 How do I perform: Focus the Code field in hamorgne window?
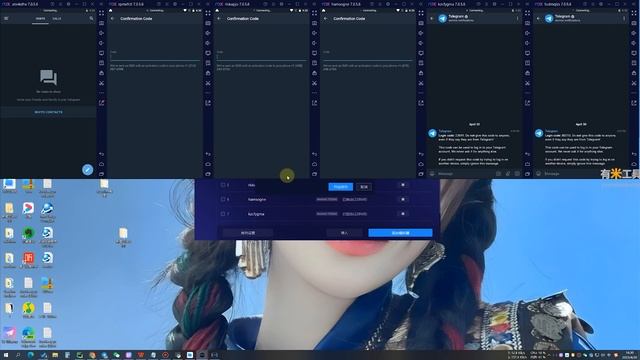pyautogui.click(x=368, y=57)
